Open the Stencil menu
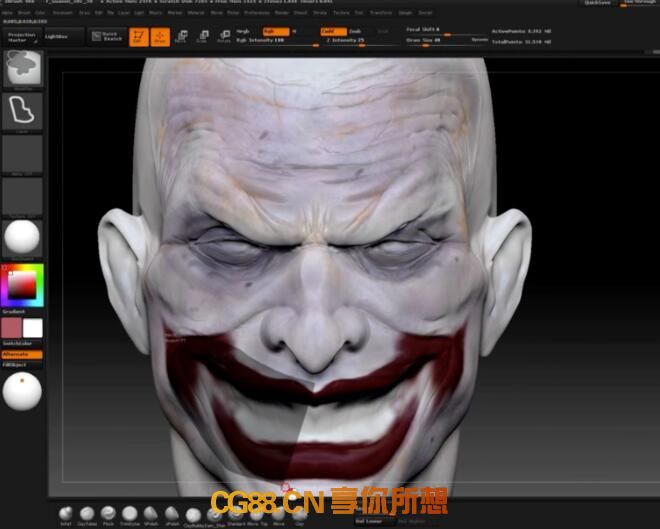 pos(300,13)
